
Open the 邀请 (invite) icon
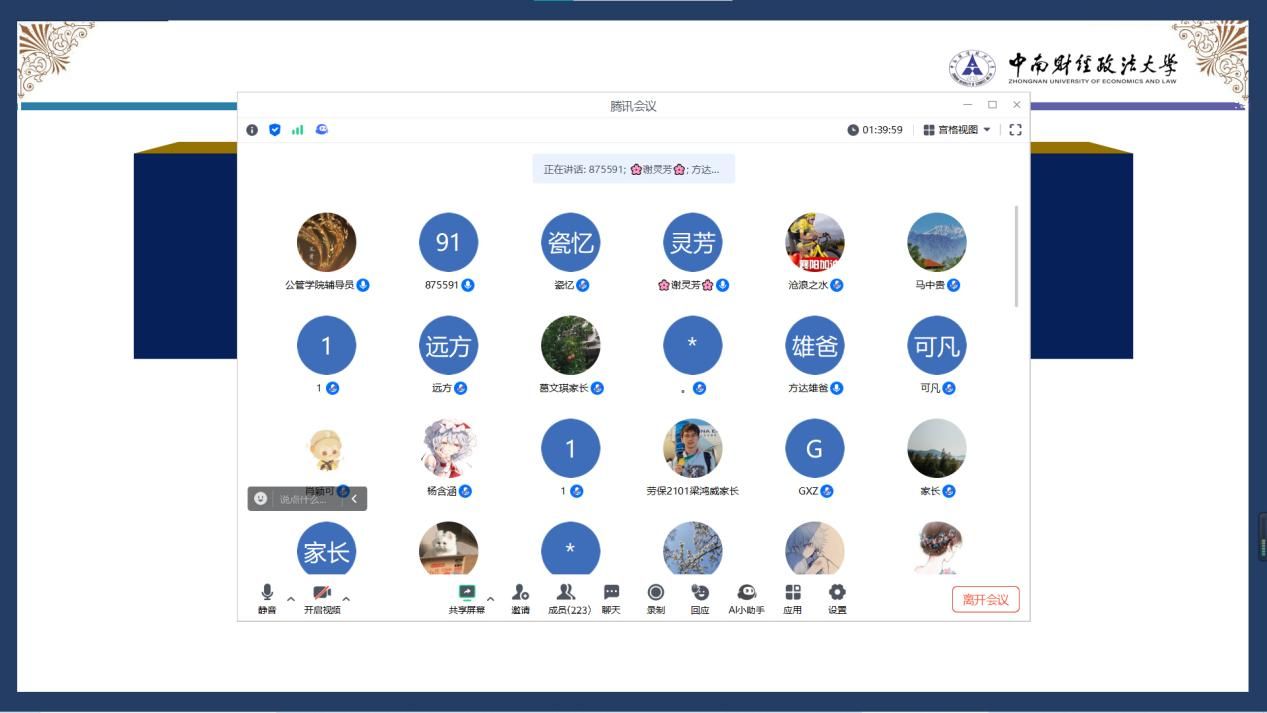[x=520, y=598]
